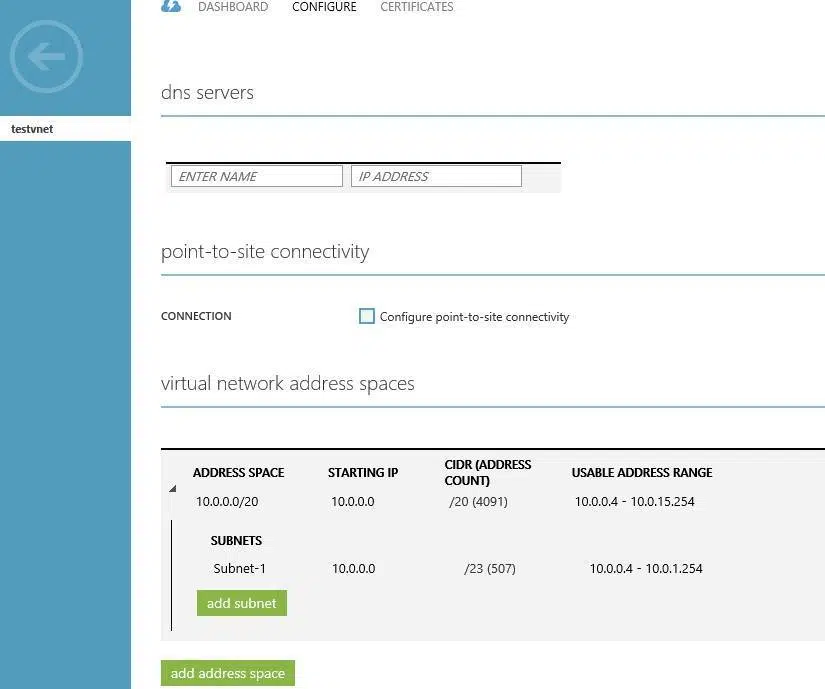Click the add address space button
The height and width of the screenshot is (689, 825).
coord(227,673)
